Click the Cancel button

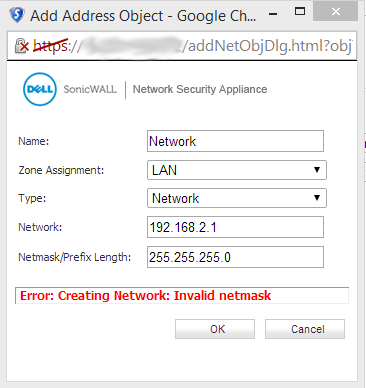[305, 329]
